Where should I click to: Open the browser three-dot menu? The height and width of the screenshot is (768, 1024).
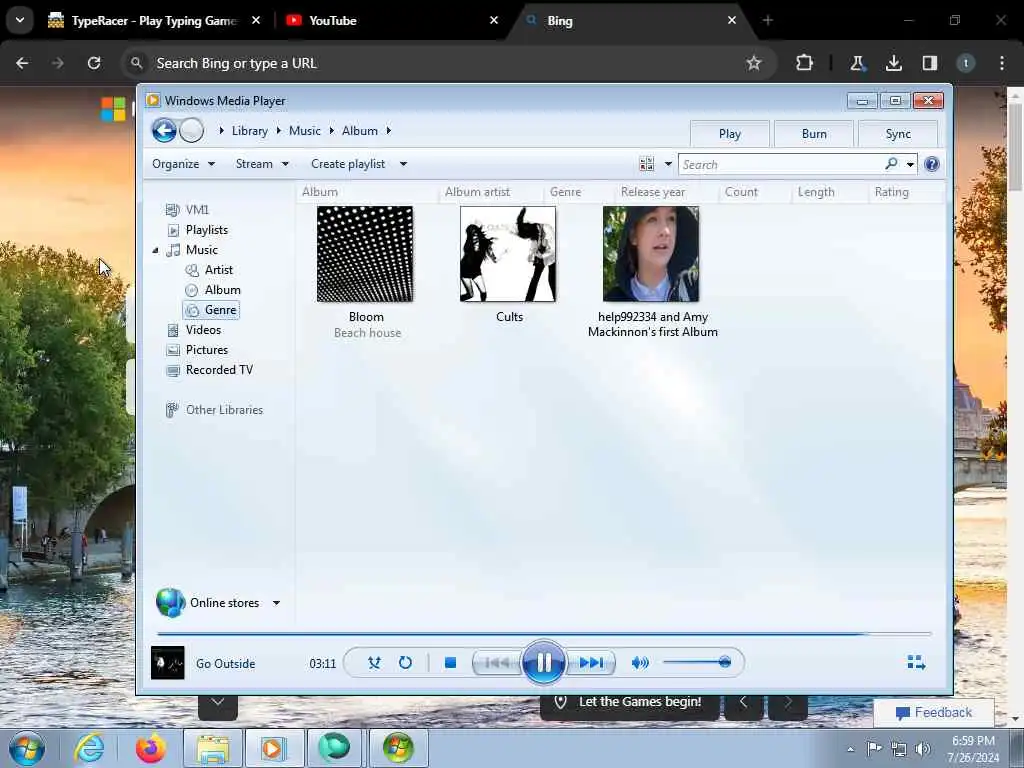[1002, 63]
